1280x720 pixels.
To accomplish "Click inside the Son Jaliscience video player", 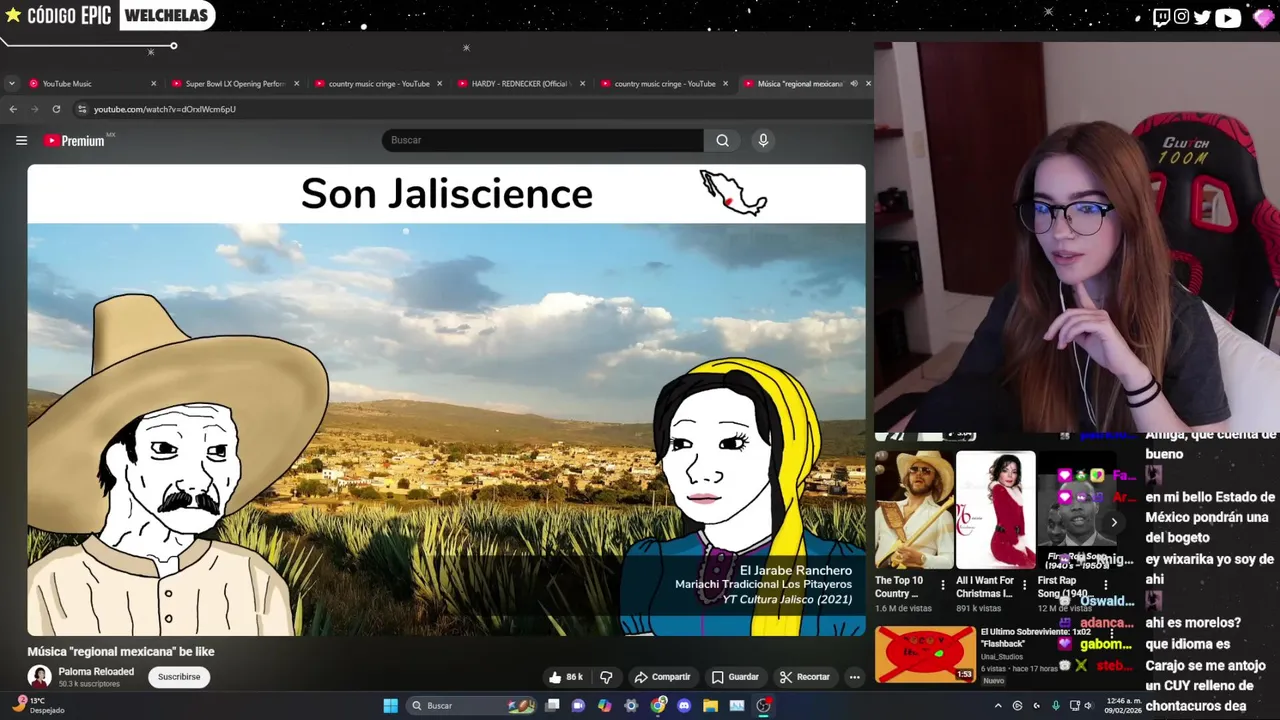I will (446, 400).
